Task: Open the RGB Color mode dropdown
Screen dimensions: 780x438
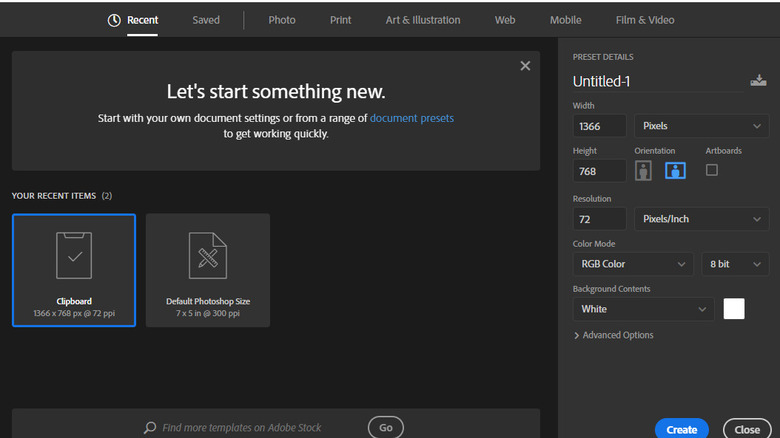Action: point(633,264)
